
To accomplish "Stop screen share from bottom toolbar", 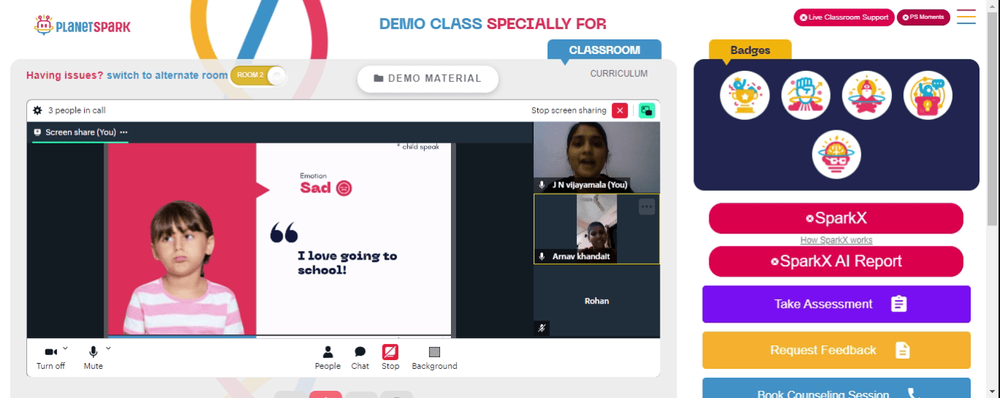I will click(x=390, y=358).
